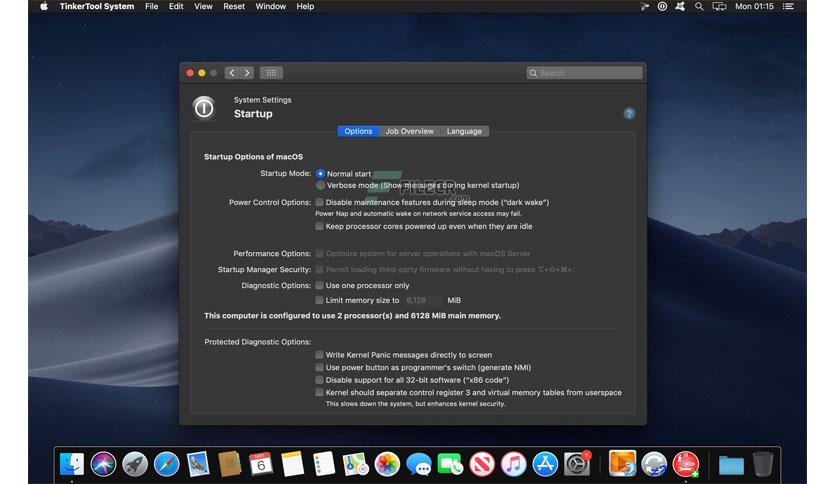Viewport: 836px width, 484px height.
Task: Click the circled power status icon in menu bar
Action: pyautogui.click(x=662, y=6)
